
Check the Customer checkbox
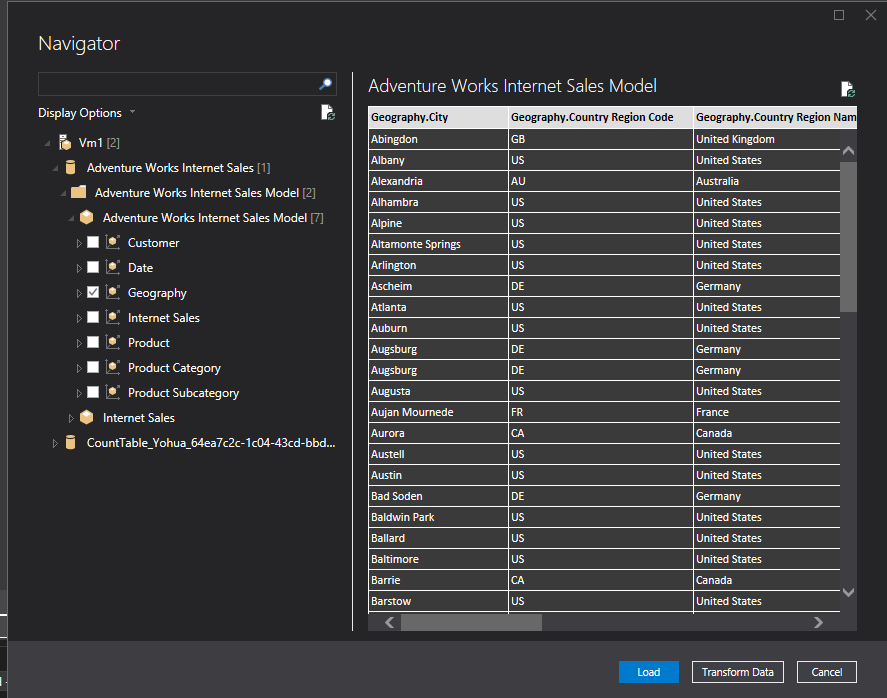coord(93,243)
